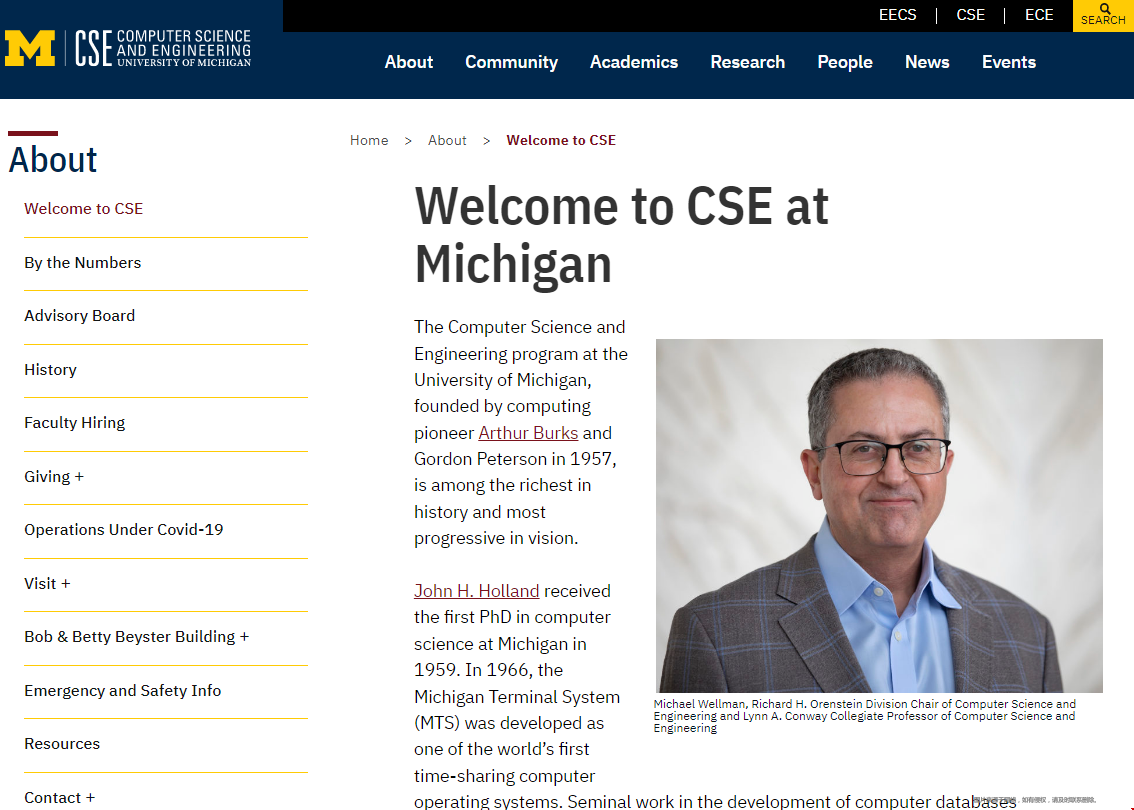Expand the Visit + sidebar item
Image resolution: width=1134 pixels, height=810 pixels.
47,584
